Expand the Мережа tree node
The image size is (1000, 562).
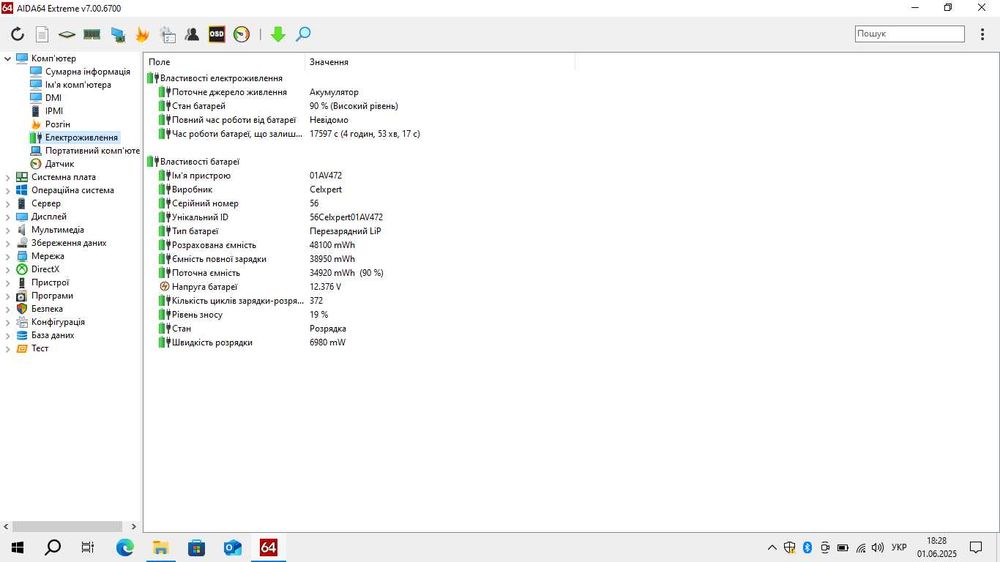pos(8,256)
